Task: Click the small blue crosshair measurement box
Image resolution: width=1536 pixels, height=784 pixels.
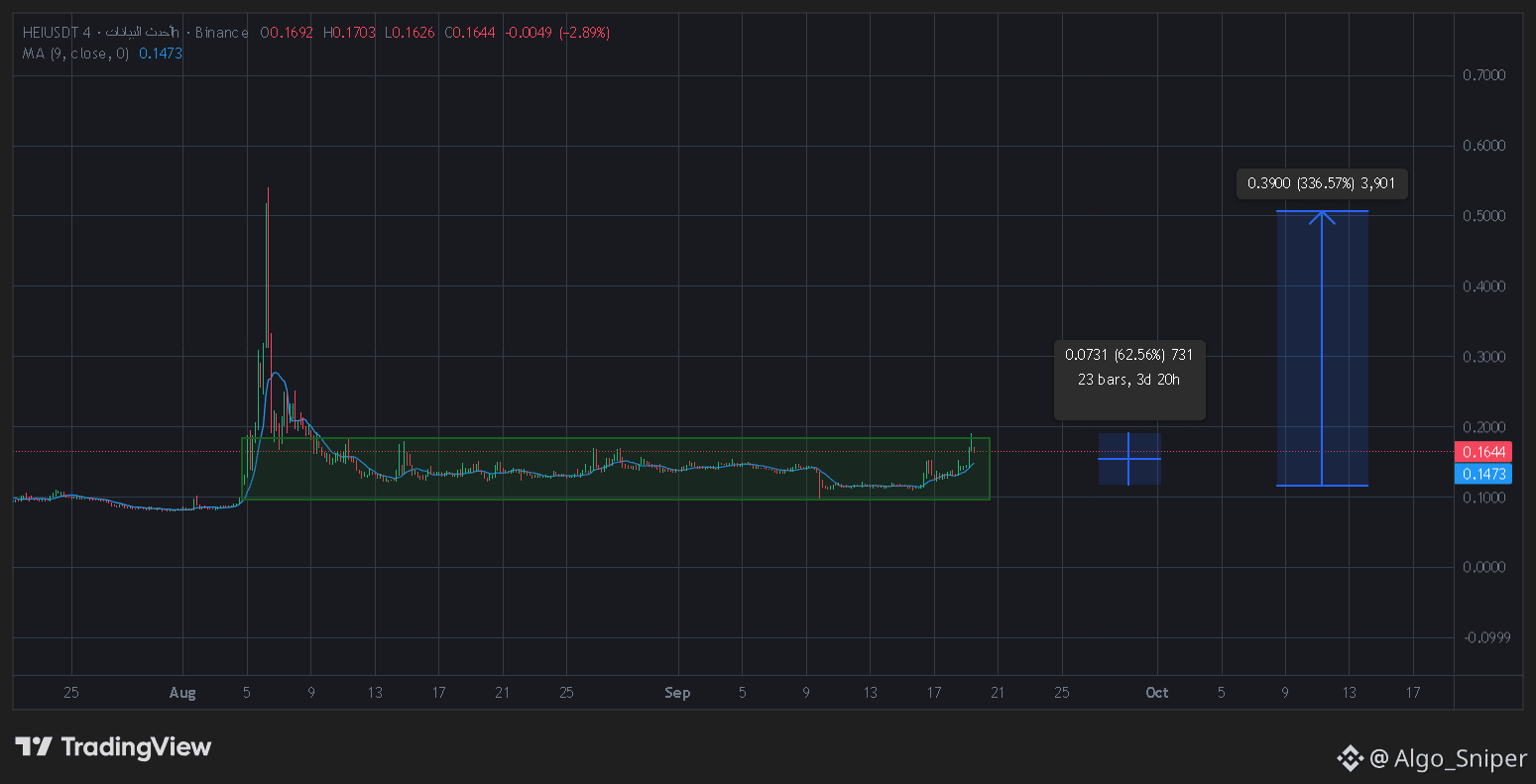Action: point(1129,459)
